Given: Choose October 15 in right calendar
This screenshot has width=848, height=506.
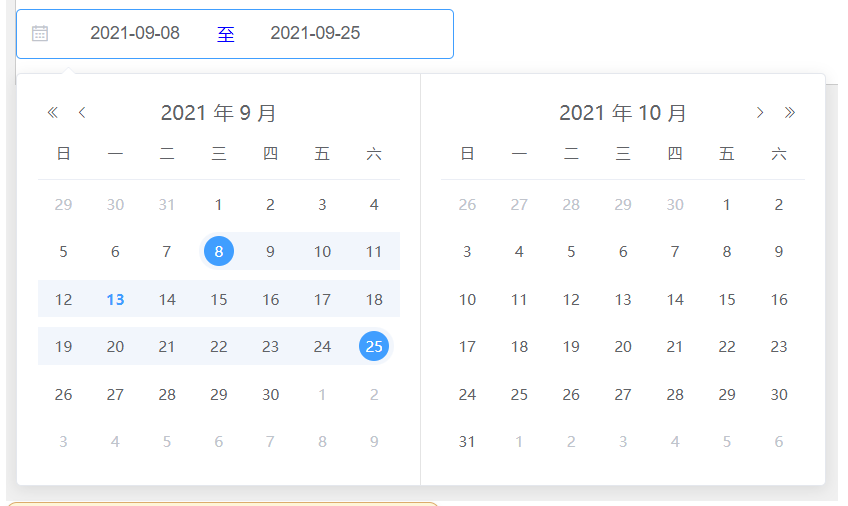Looking at the screenshot, I should [727, 300].
